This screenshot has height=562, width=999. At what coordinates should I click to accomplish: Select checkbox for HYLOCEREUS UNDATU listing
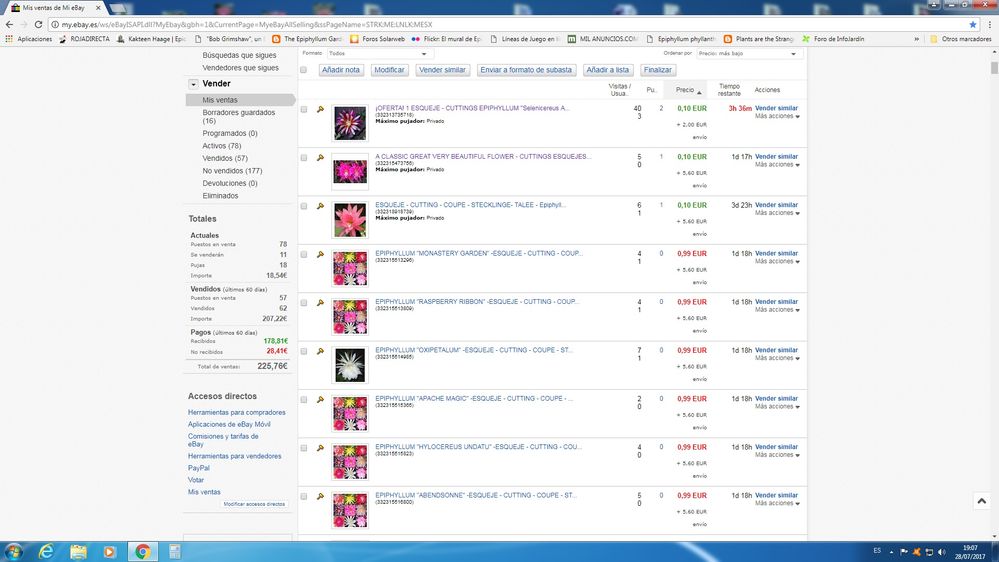tap(304, 449)
